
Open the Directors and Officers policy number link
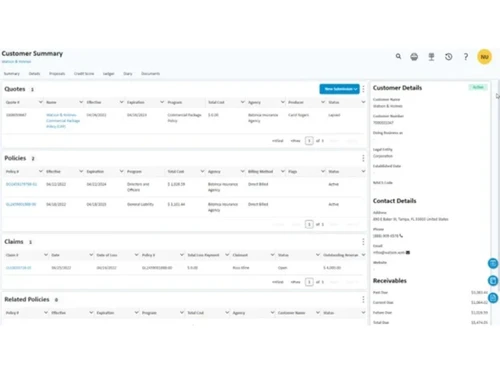(21, 184)
